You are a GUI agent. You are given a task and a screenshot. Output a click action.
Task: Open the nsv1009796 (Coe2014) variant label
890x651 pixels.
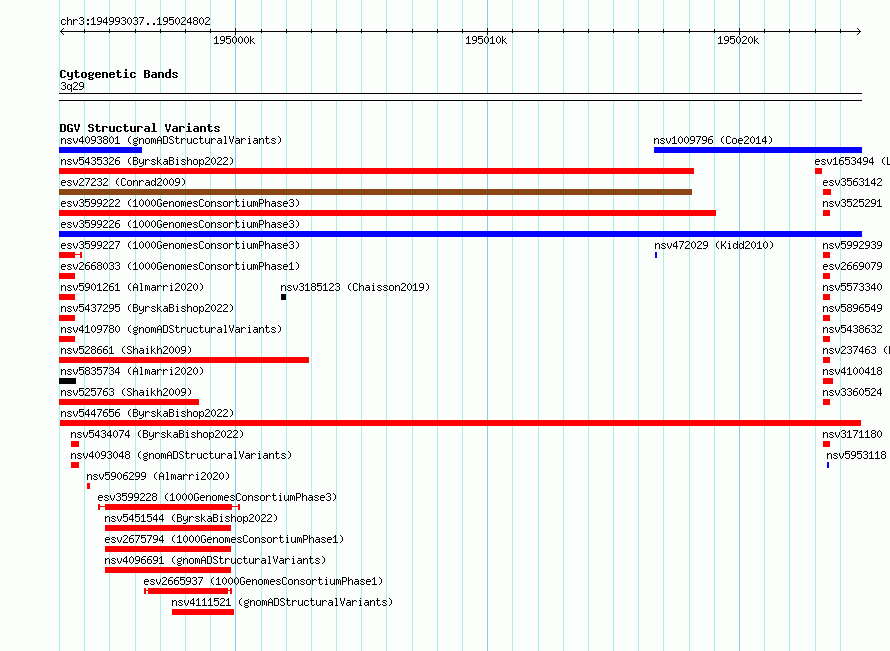coord(713,140)
